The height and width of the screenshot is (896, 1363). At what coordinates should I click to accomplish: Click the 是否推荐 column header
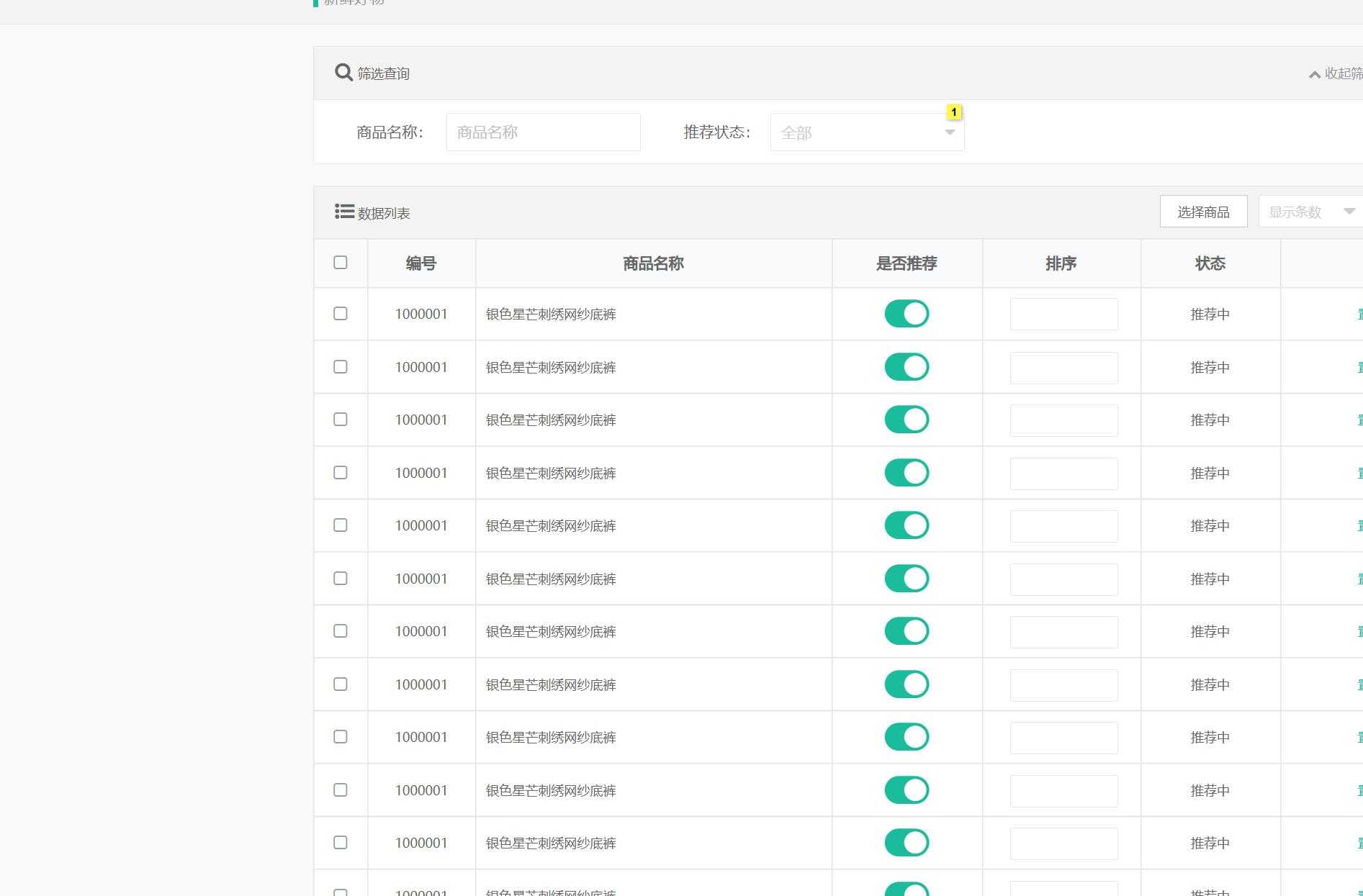pyautogui.click(x=907, y=263)
